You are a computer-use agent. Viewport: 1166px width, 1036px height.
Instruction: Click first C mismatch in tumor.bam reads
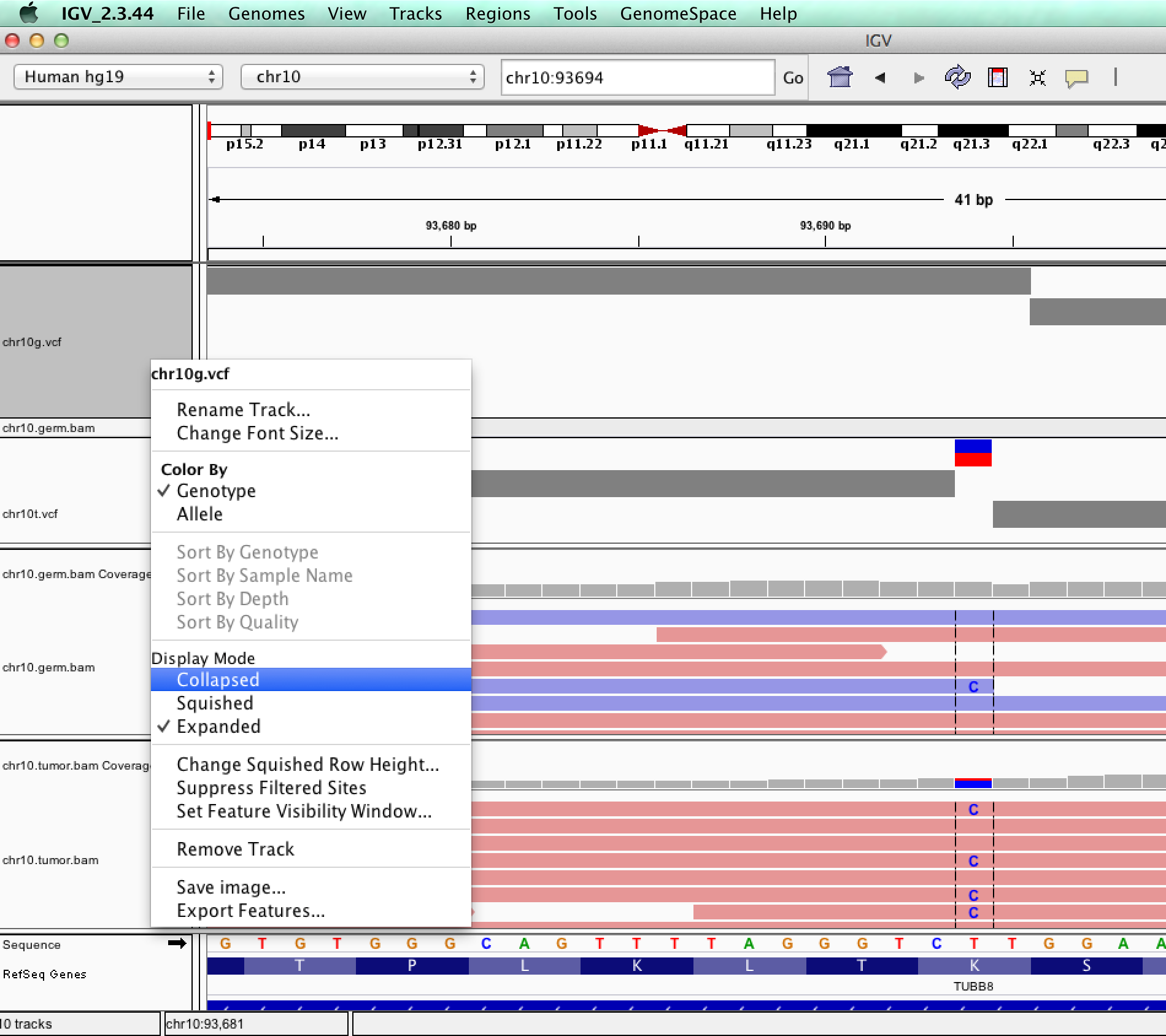tap(973, 810)
